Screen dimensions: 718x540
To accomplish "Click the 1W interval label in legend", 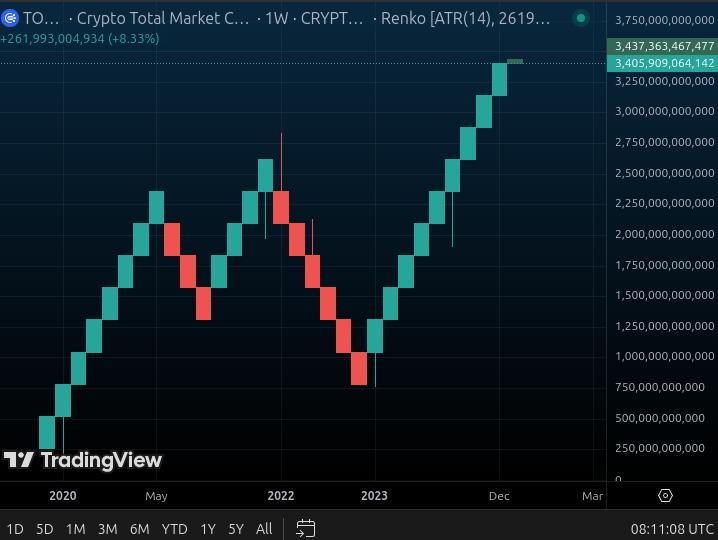I will pos(277,18).
